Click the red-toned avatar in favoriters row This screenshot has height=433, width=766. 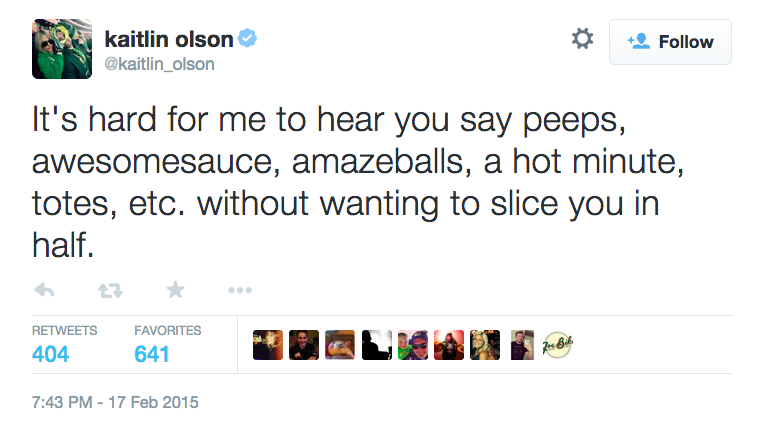pyautogui.click(x=449, y=345)
